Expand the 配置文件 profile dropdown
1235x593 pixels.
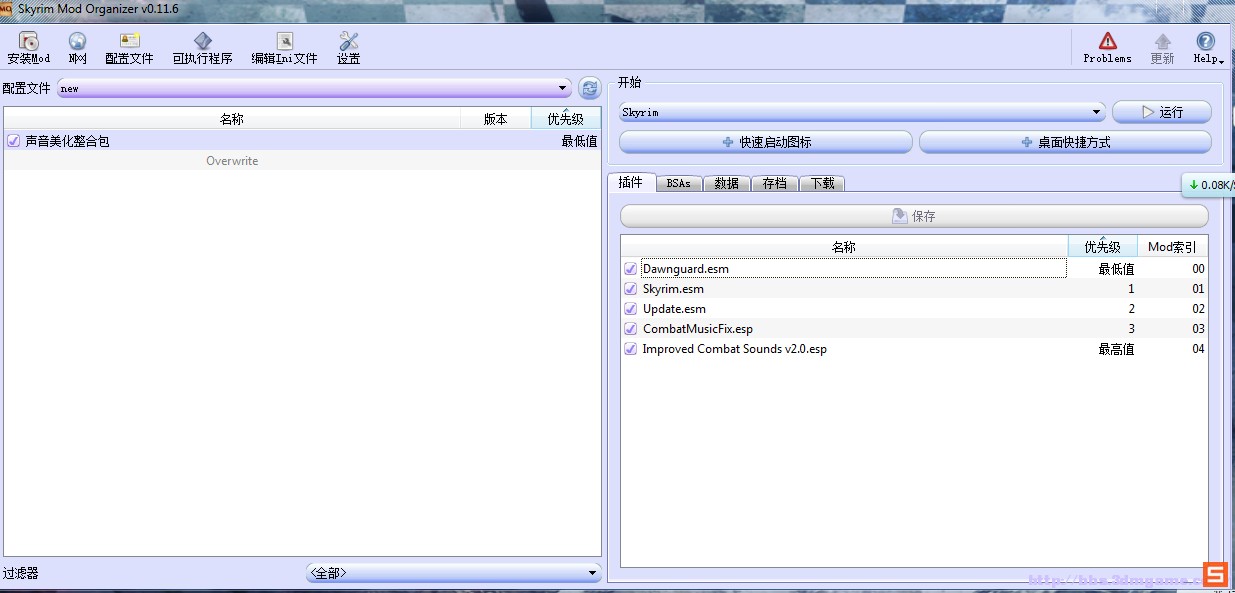[x=314, y=88]
